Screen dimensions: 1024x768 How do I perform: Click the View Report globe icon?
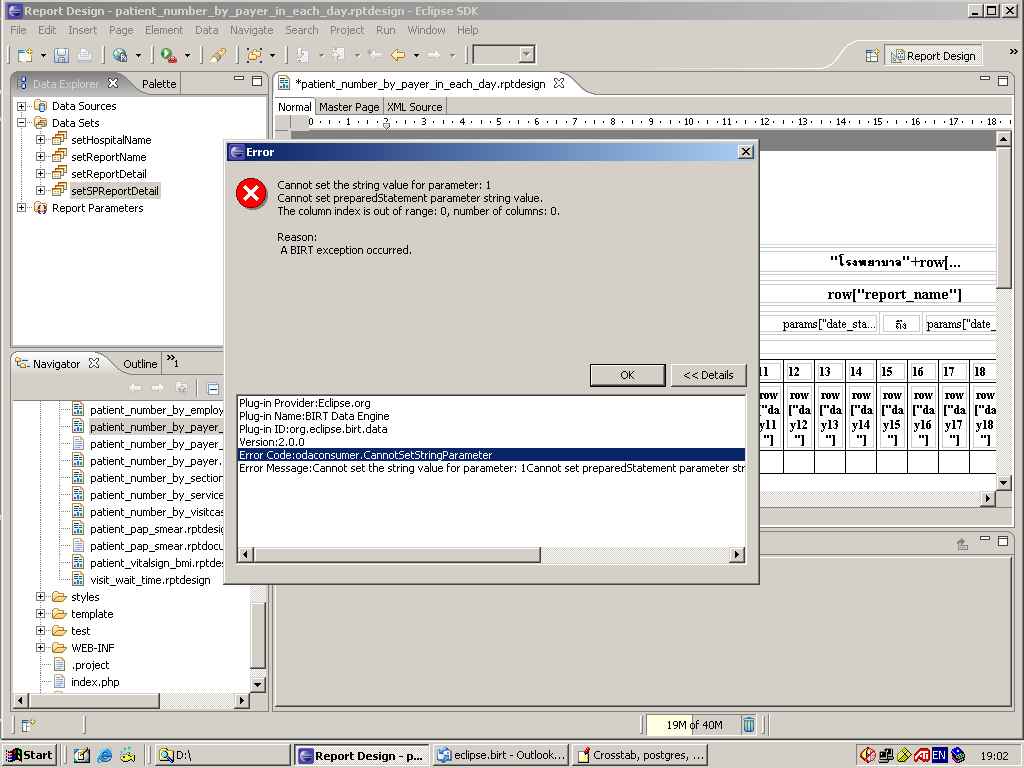(120, 56)
